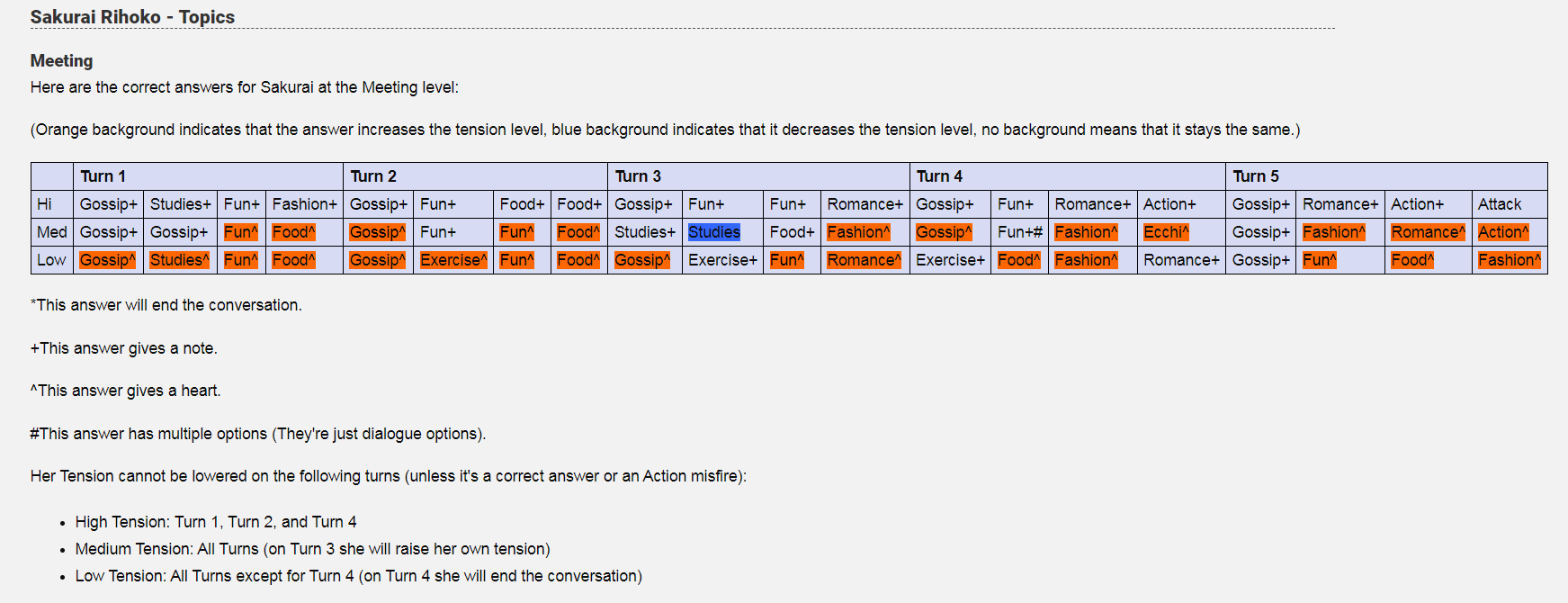
Task: Select the Meeting section heading
Action: click(61, 60)
